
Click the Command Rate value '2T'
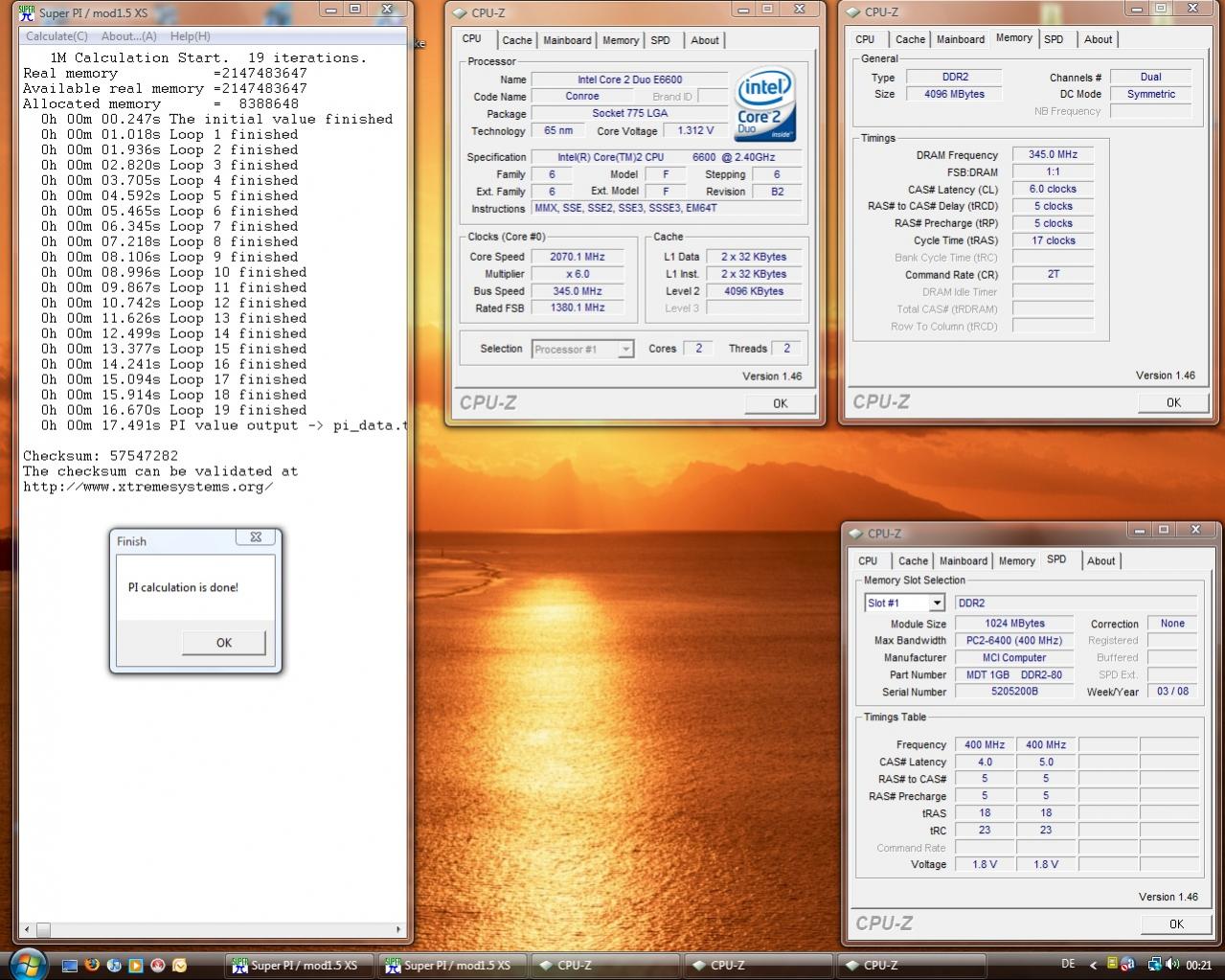(1053, 274)
